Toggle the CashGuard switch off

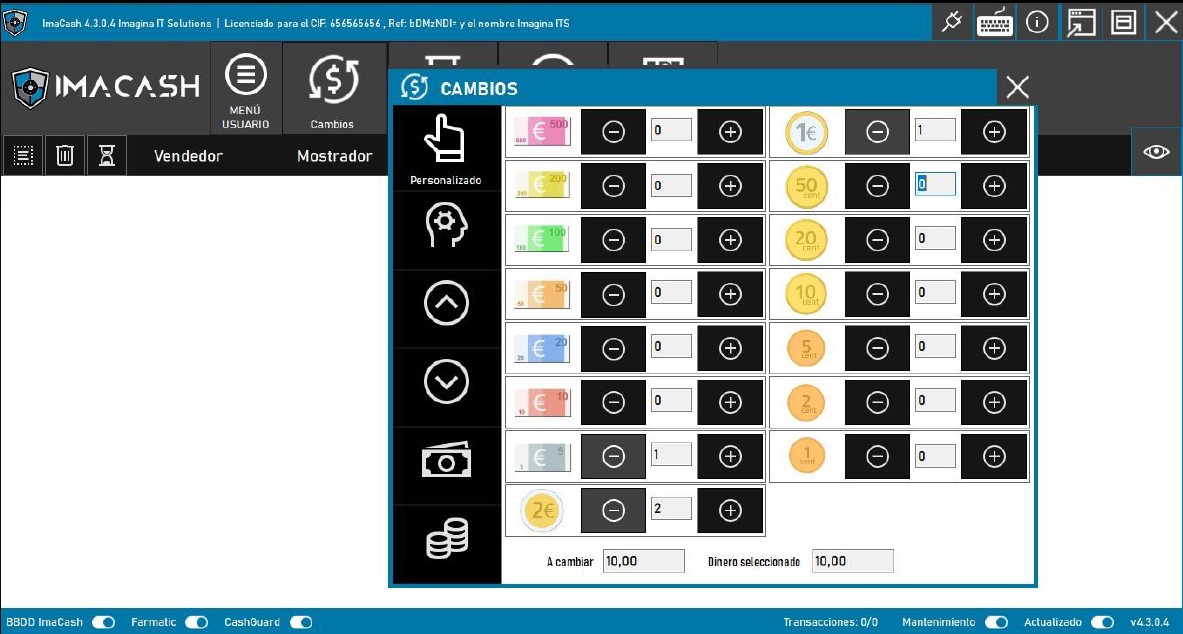click(x=297, y=621)
